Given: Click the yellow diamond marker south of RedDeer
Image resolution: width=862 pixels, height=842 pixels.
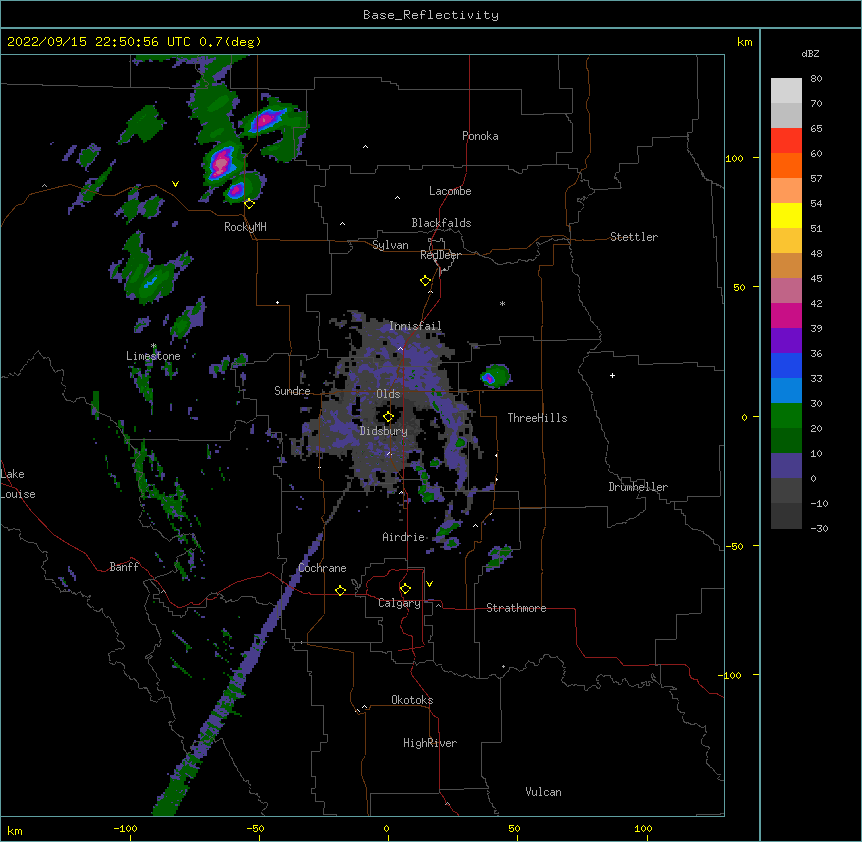Looking at the screenshot, I should pos(425,281).
